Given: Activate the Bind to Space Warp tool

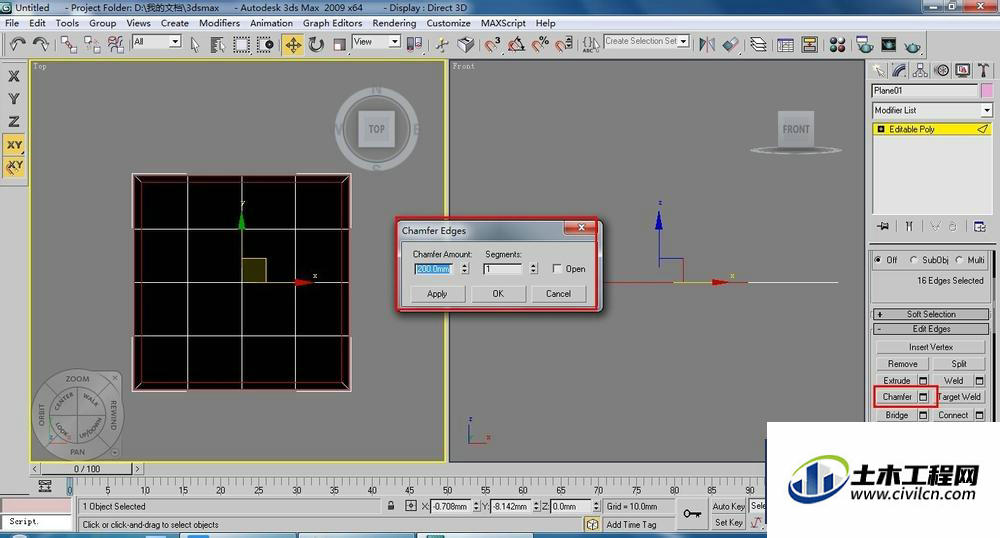Looking at the screenshot, I should (x=115, y=44).
